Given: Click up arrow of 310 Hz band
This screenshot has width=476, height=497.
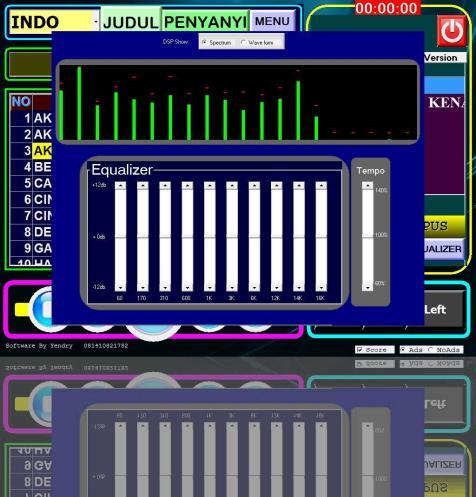Looking at the screenshot, I should 165,185.
